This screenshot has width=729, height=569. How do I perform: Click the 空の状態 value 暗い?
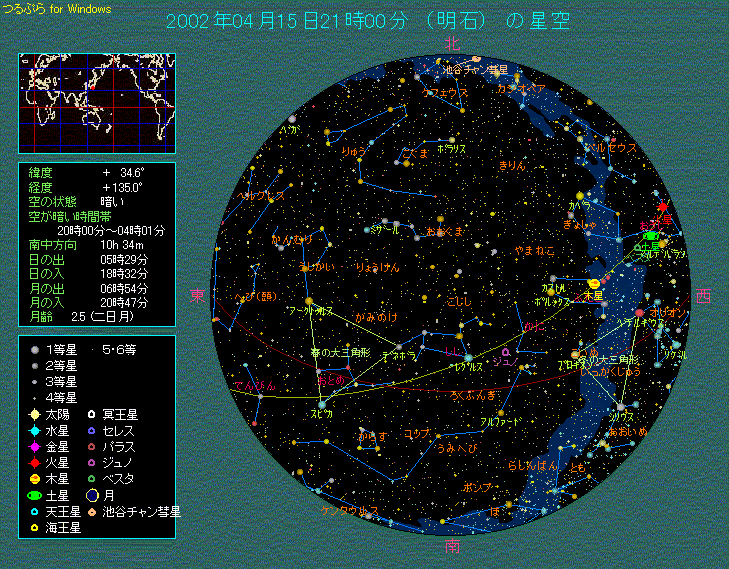tap(113, 202)
